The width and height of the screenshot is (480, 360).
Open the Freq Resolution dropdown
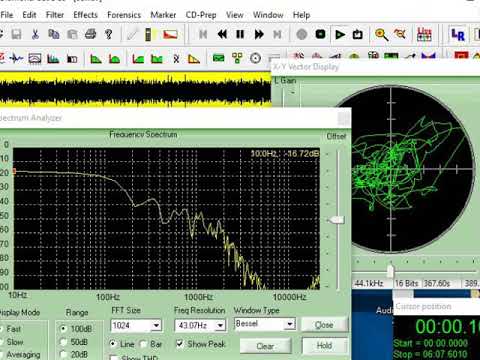(x=220, y=325)
